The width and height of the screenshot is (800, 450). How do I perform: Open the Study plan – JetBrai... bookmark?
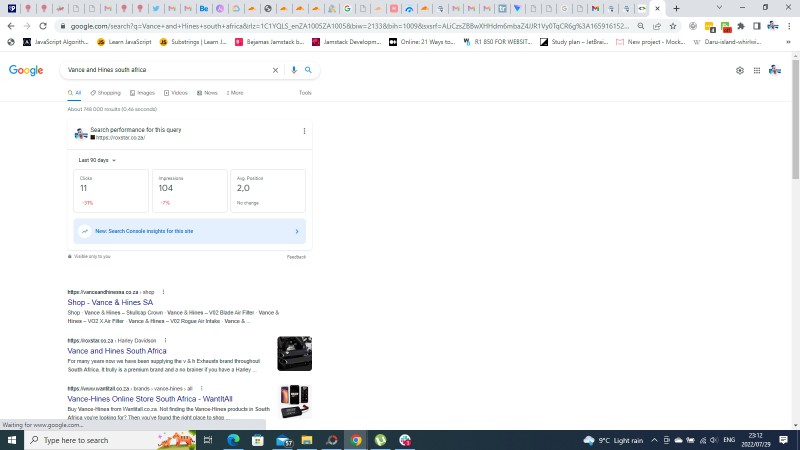(x=574, y=42)
